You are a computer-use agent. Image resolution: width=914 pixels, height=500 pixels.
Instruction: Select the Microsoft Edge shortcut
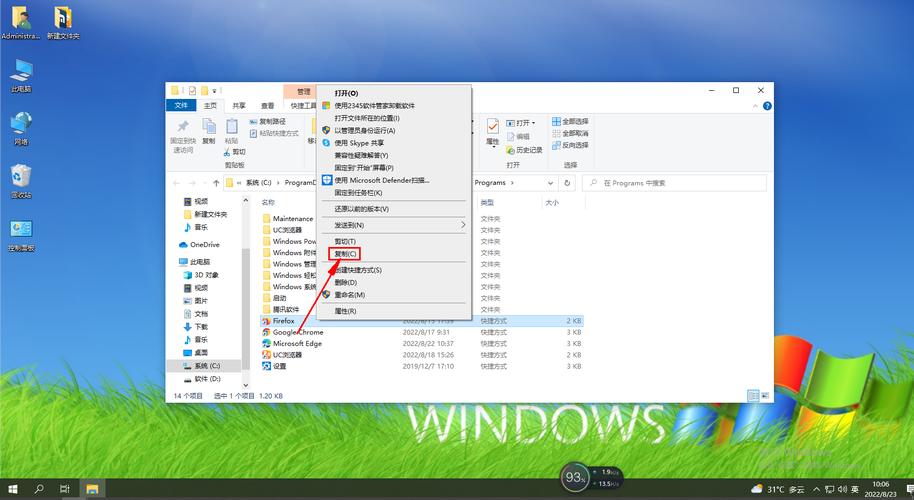tap(297, 343)
